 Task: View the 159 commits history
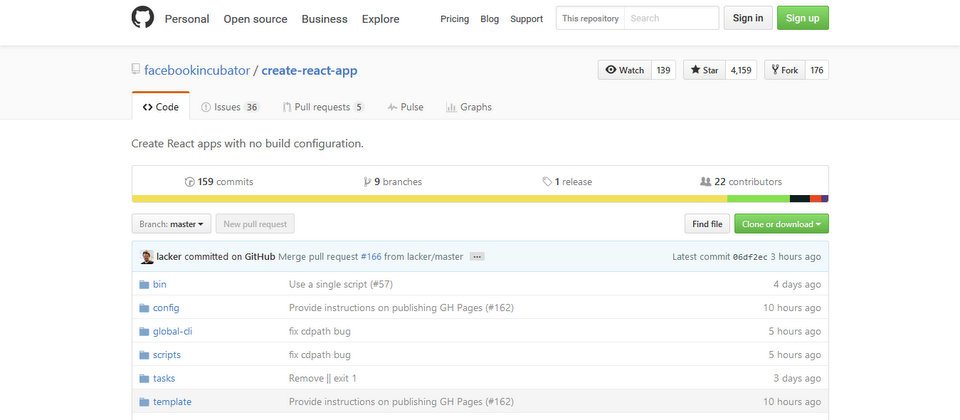pos(219,182)
